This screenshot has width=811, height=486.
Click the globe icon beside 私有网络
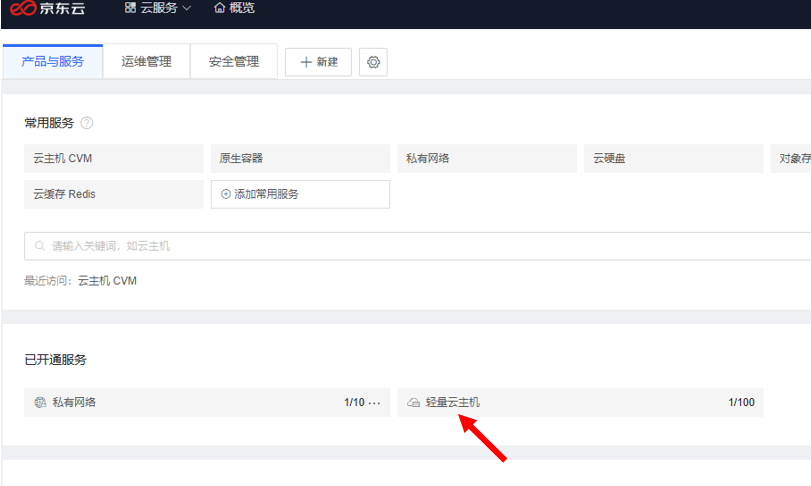(40, 402)
